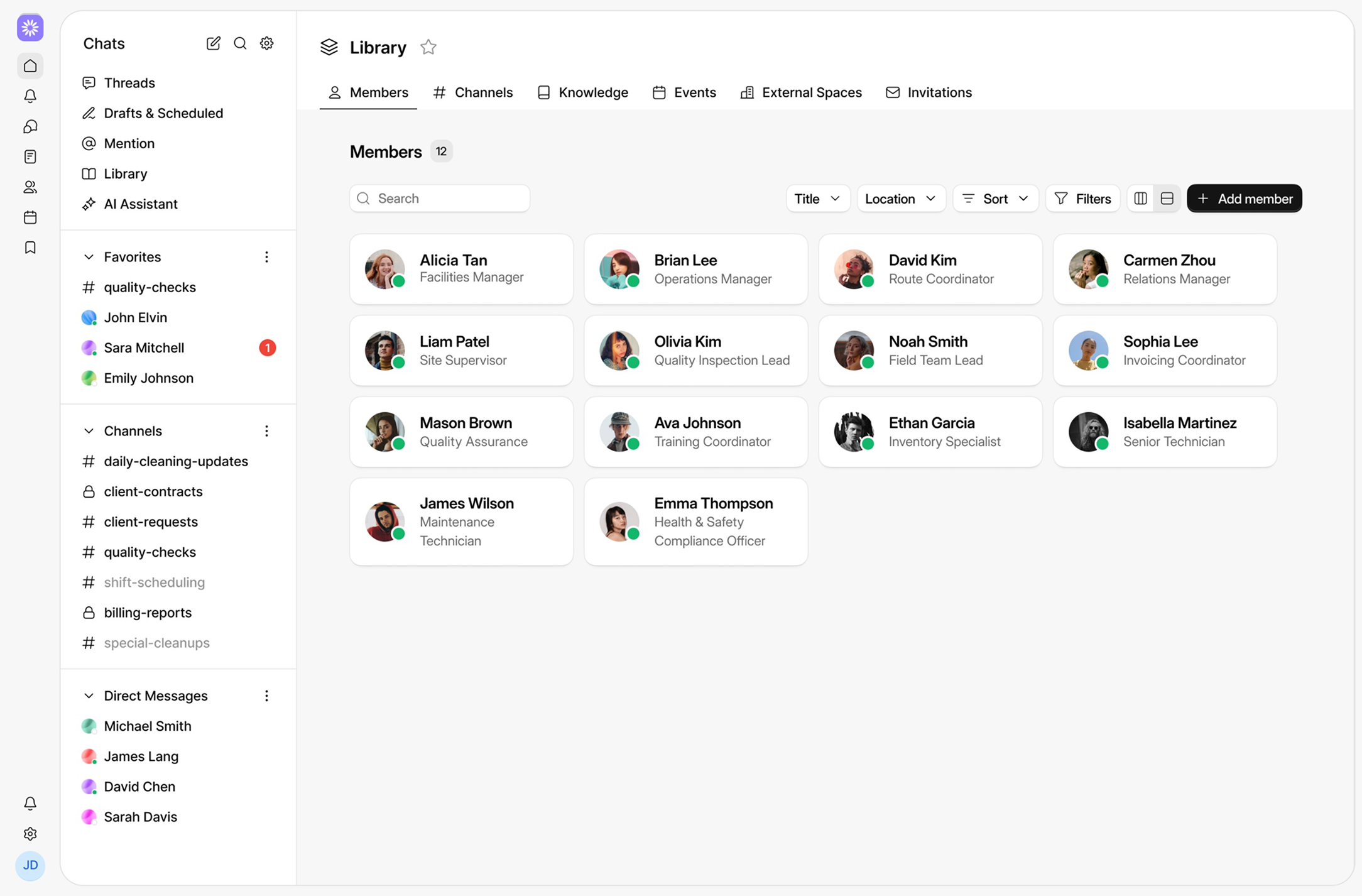Open the Title filter dropdown

[818, 198]
